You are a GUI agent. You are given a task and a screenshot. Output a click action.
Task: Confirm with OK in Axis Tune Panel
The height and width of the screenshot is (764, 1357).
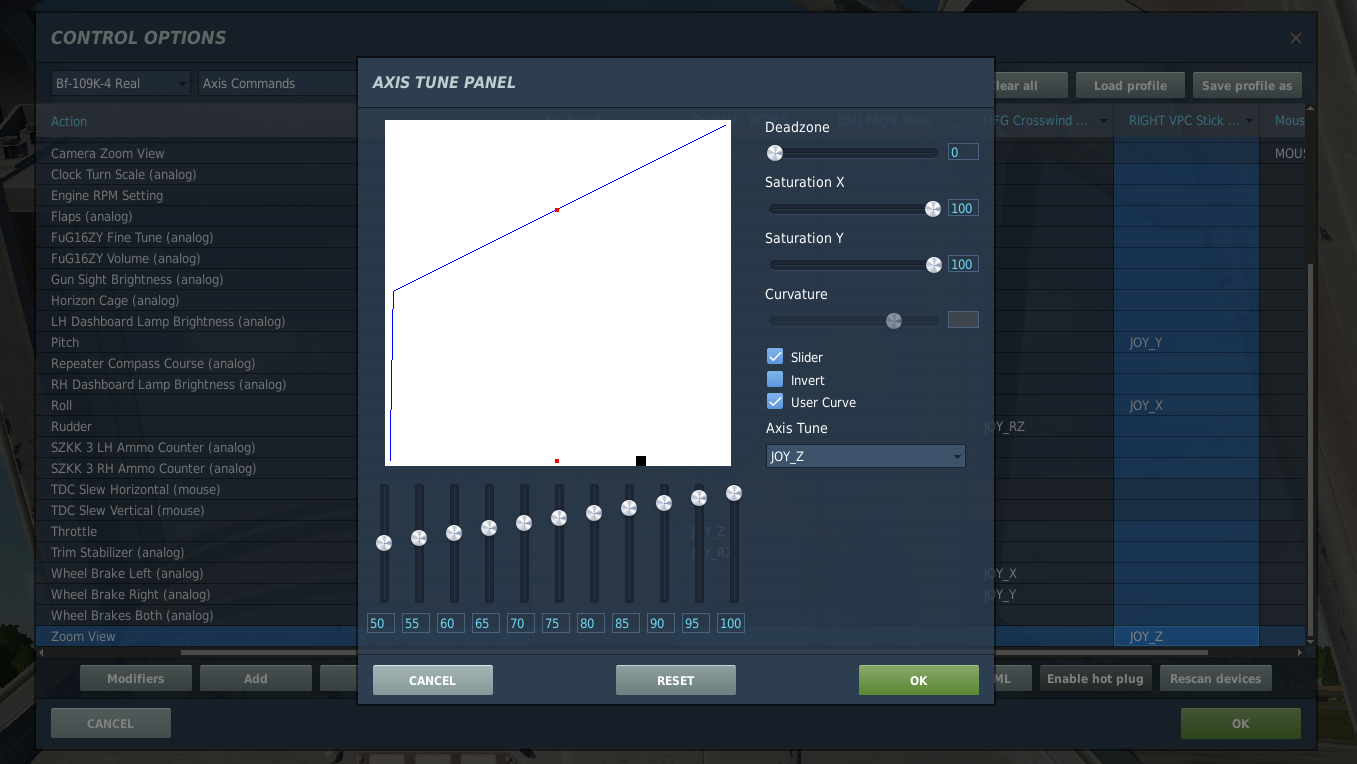coord(919,680)
